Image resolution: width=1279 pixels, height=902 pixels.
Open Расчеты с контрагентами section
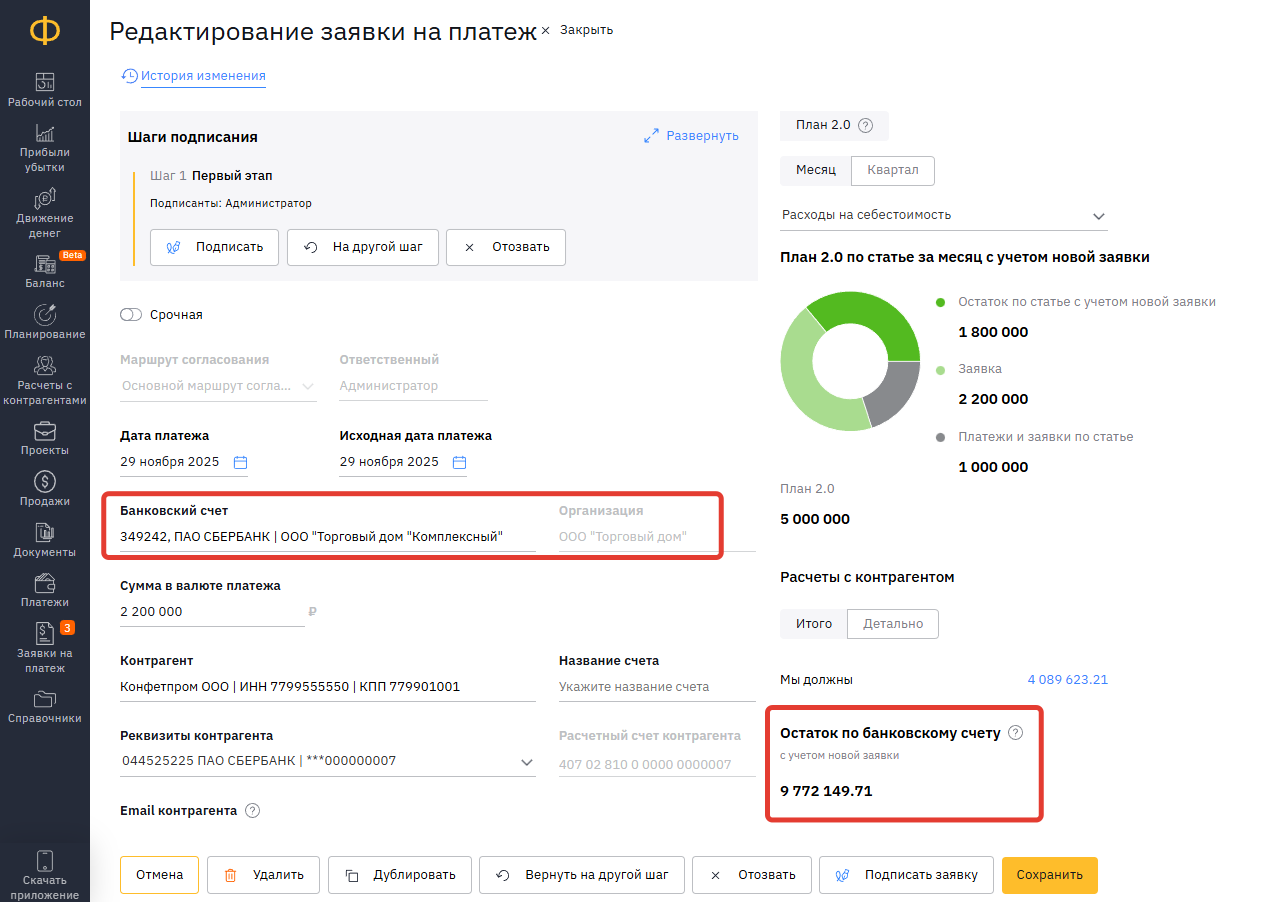pos(45,380)
